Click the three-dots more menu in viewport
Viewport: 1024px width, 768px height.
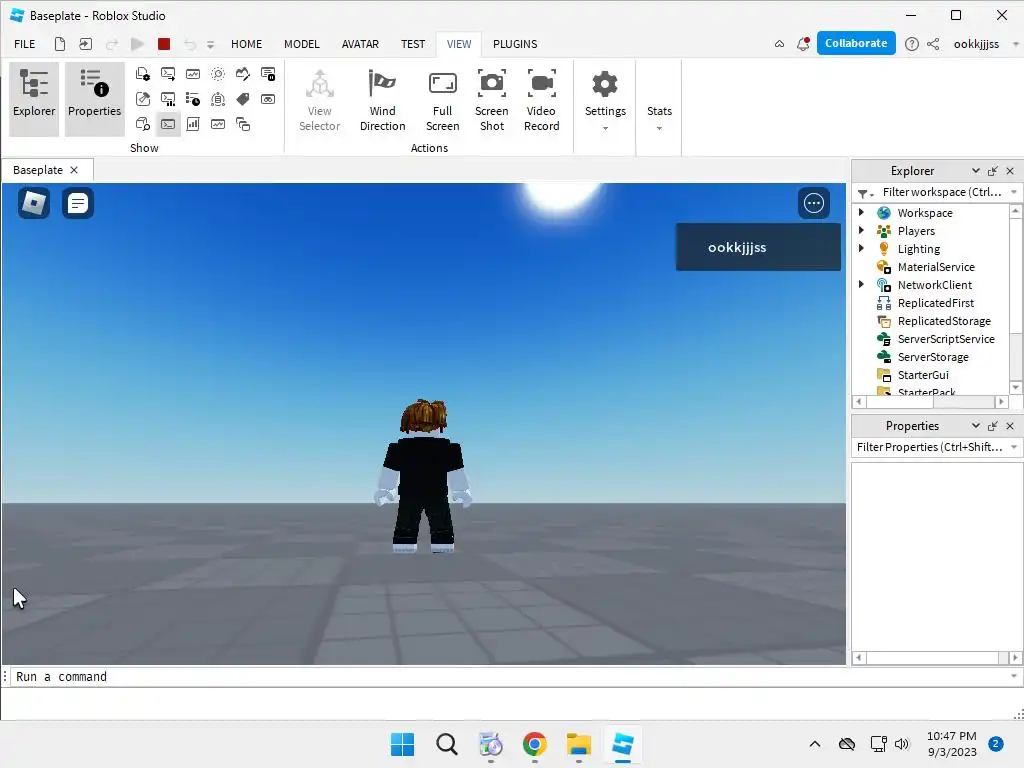pos(814,203)
